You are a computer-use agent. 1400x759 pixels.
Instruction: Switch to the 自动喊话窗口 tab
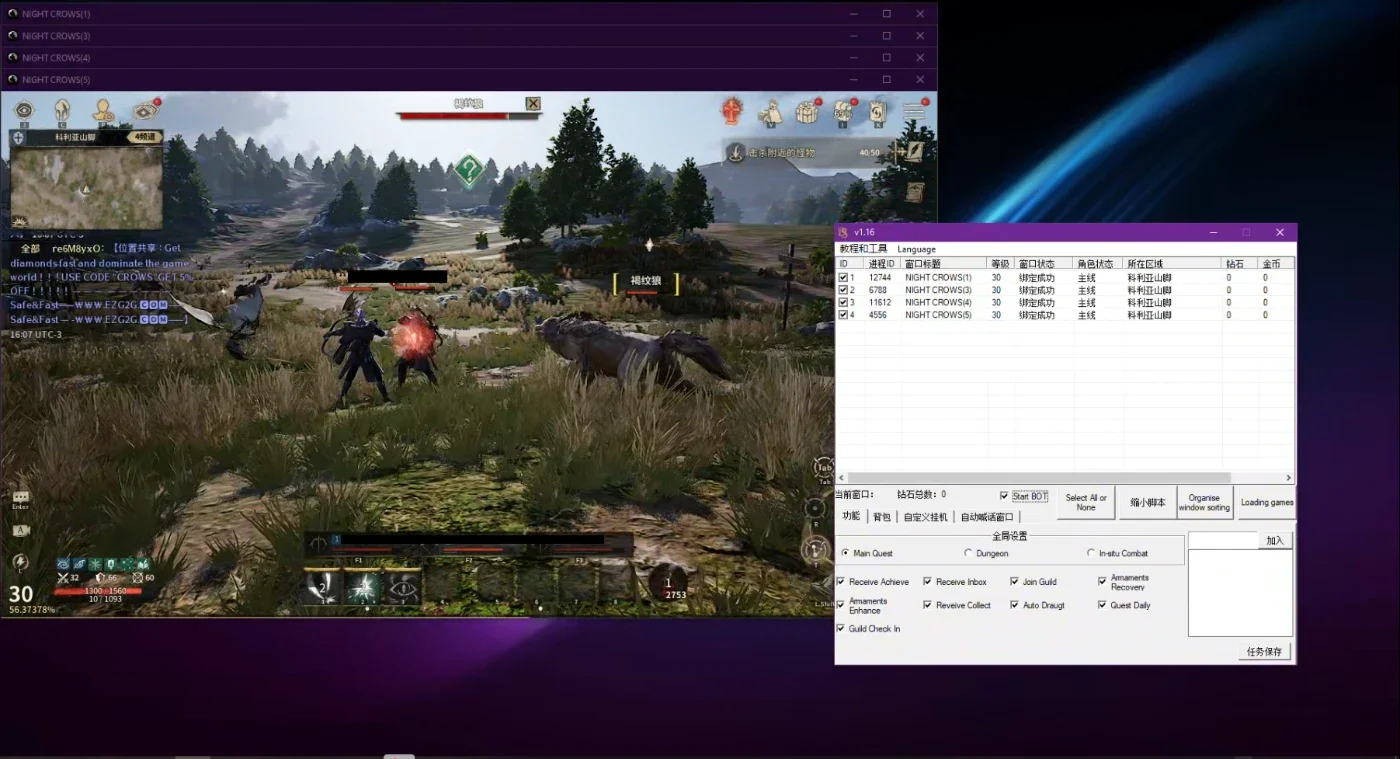pyautogui.click(x=987, y=517)
